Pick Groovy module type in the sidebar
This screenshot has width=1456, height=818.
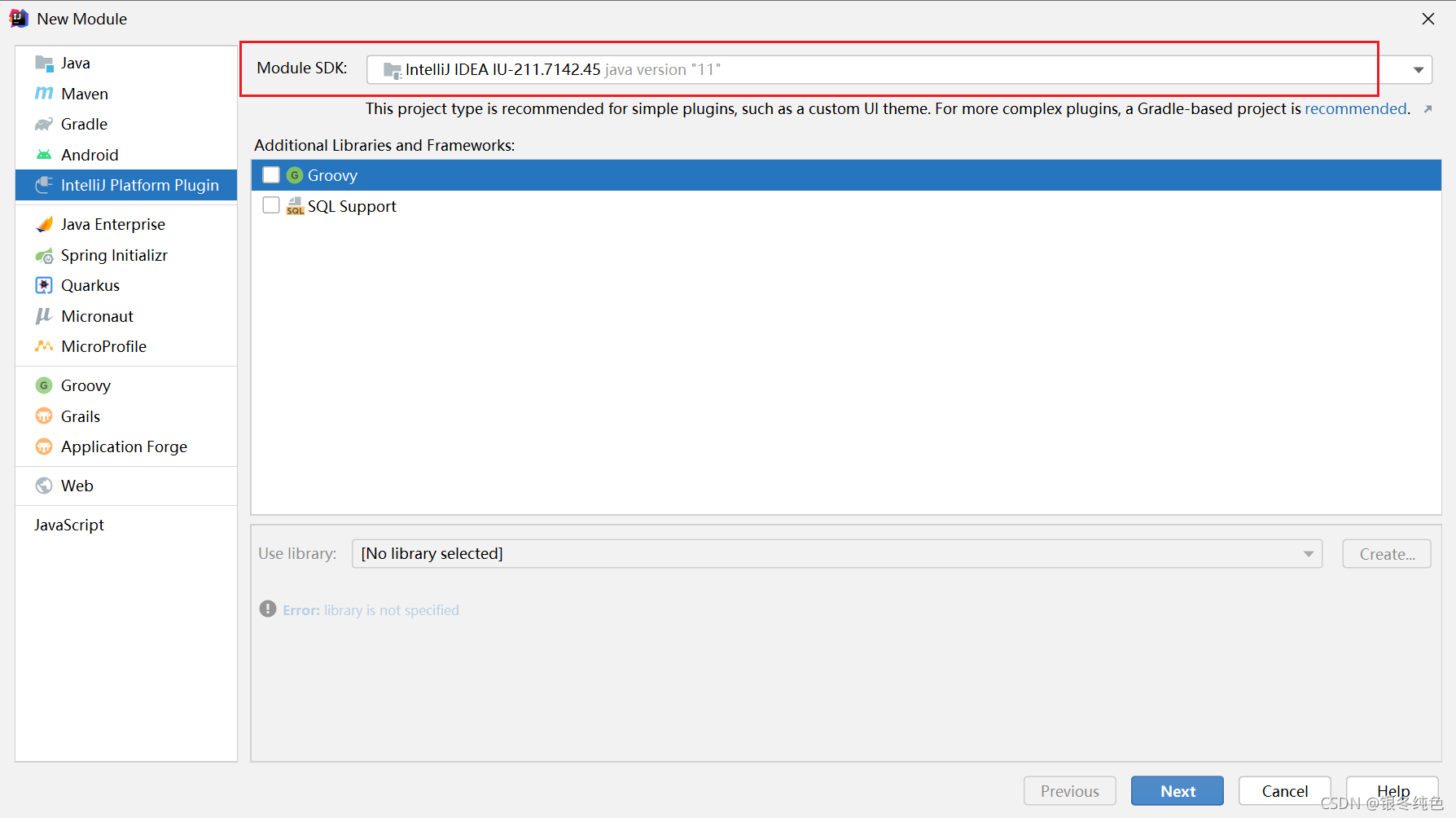pos(126,385)
